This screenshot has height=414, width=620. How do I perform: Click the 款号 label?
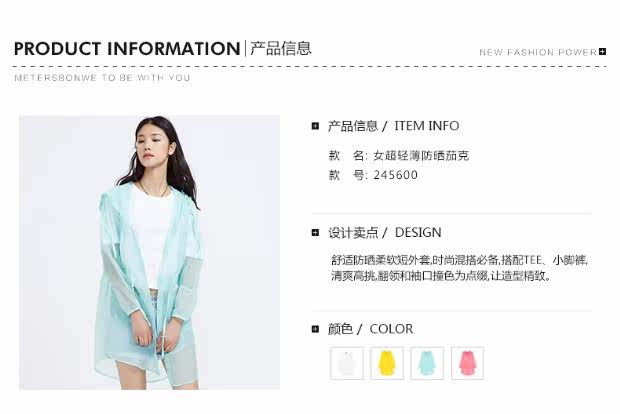348,175
